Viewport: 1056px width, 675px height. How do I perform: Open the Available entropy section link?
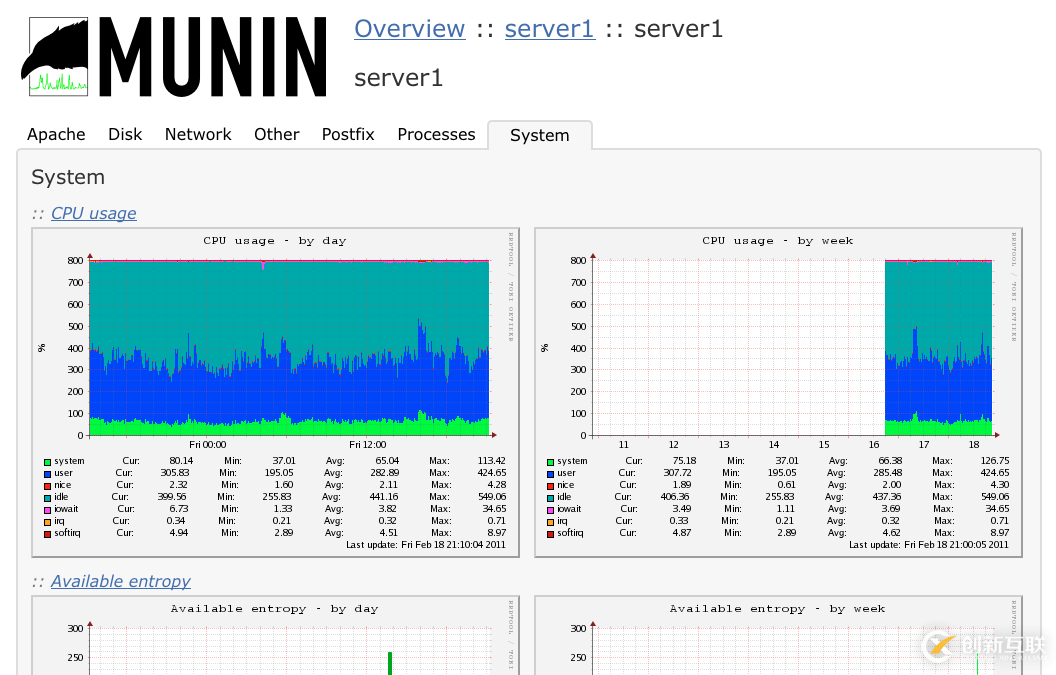tap(120, 581)
